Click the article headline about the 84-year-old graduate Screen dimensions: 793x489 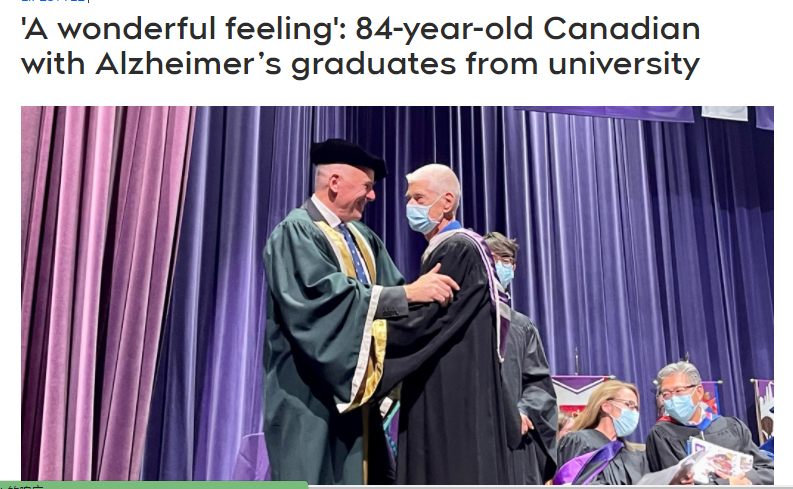click(360, 46)
